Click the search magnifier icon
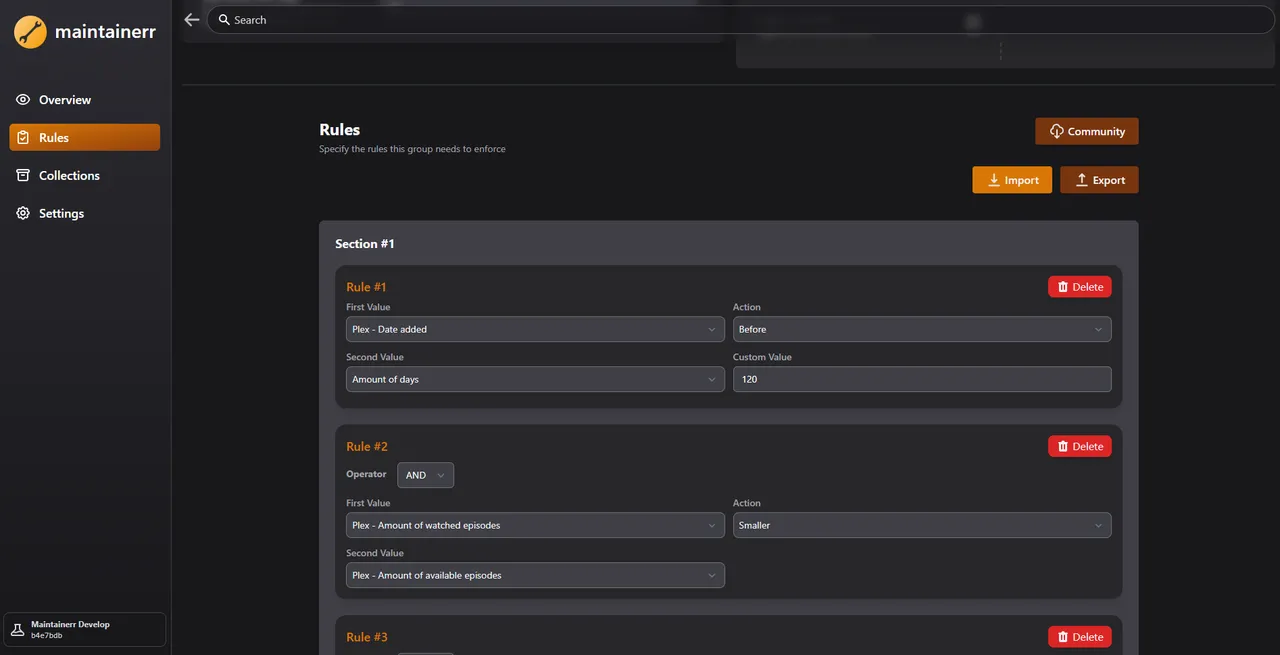The width and height of the screenshot is (1280, 655). click(224, 19)
